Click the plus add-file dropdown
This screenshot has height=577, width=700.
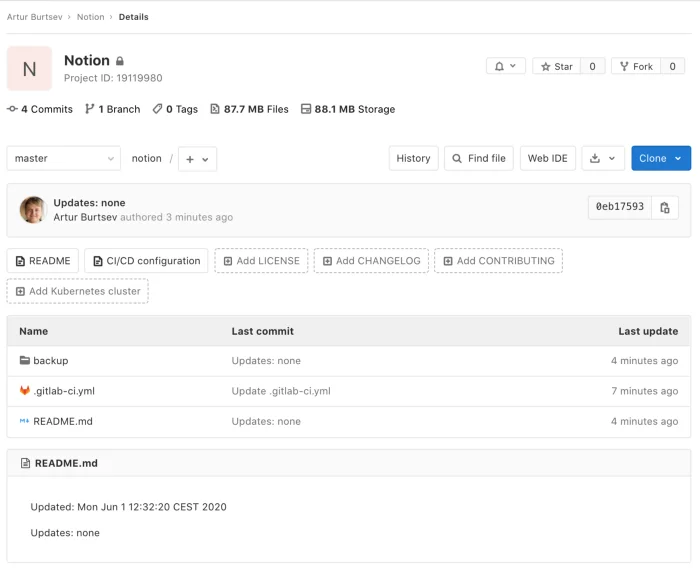197,159
